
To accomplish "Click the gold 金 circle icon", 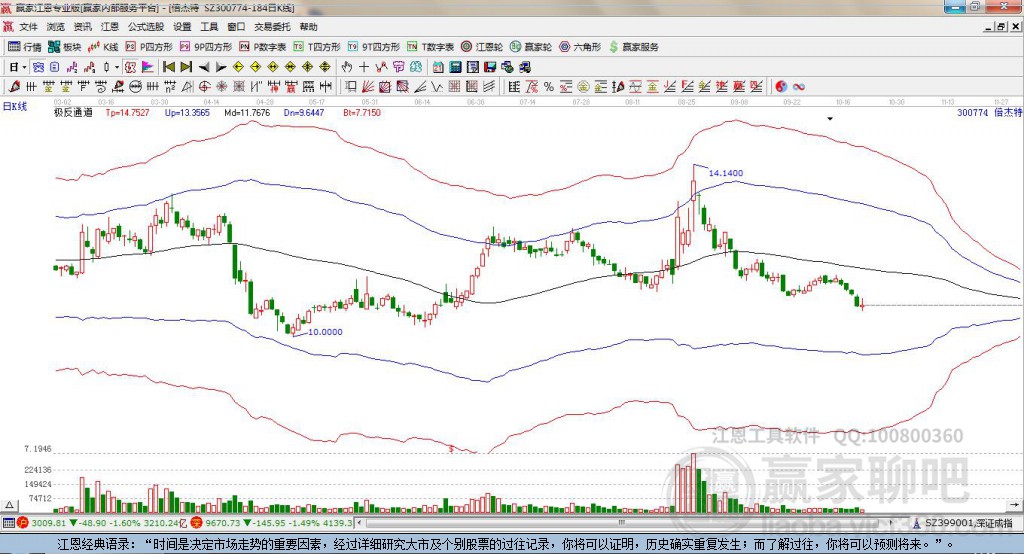I will pyautogui.click(x=583, y=86).
